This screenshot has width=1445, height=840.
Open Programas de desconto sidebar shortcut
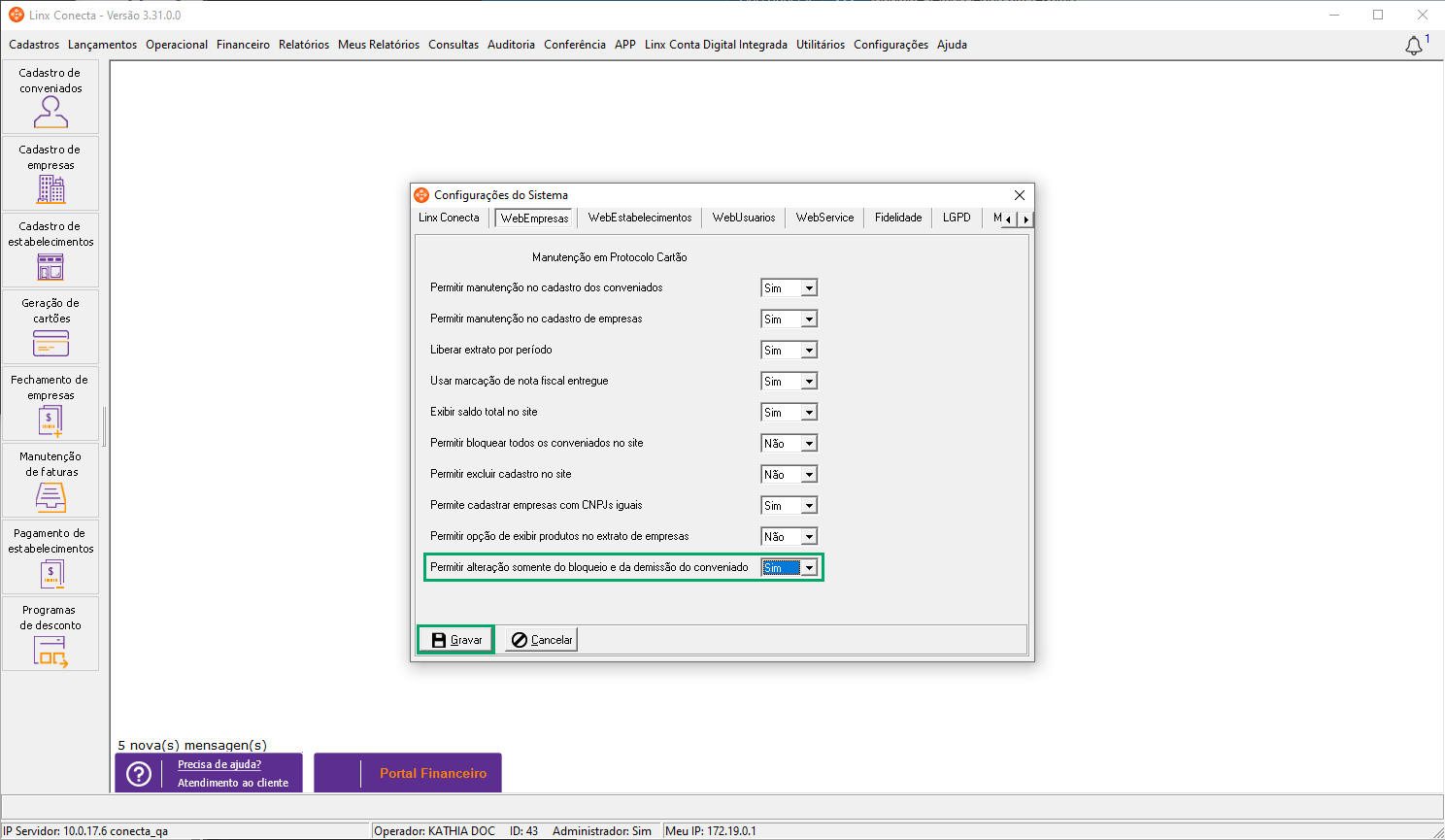pyautogui.click(x=50, y=634)
